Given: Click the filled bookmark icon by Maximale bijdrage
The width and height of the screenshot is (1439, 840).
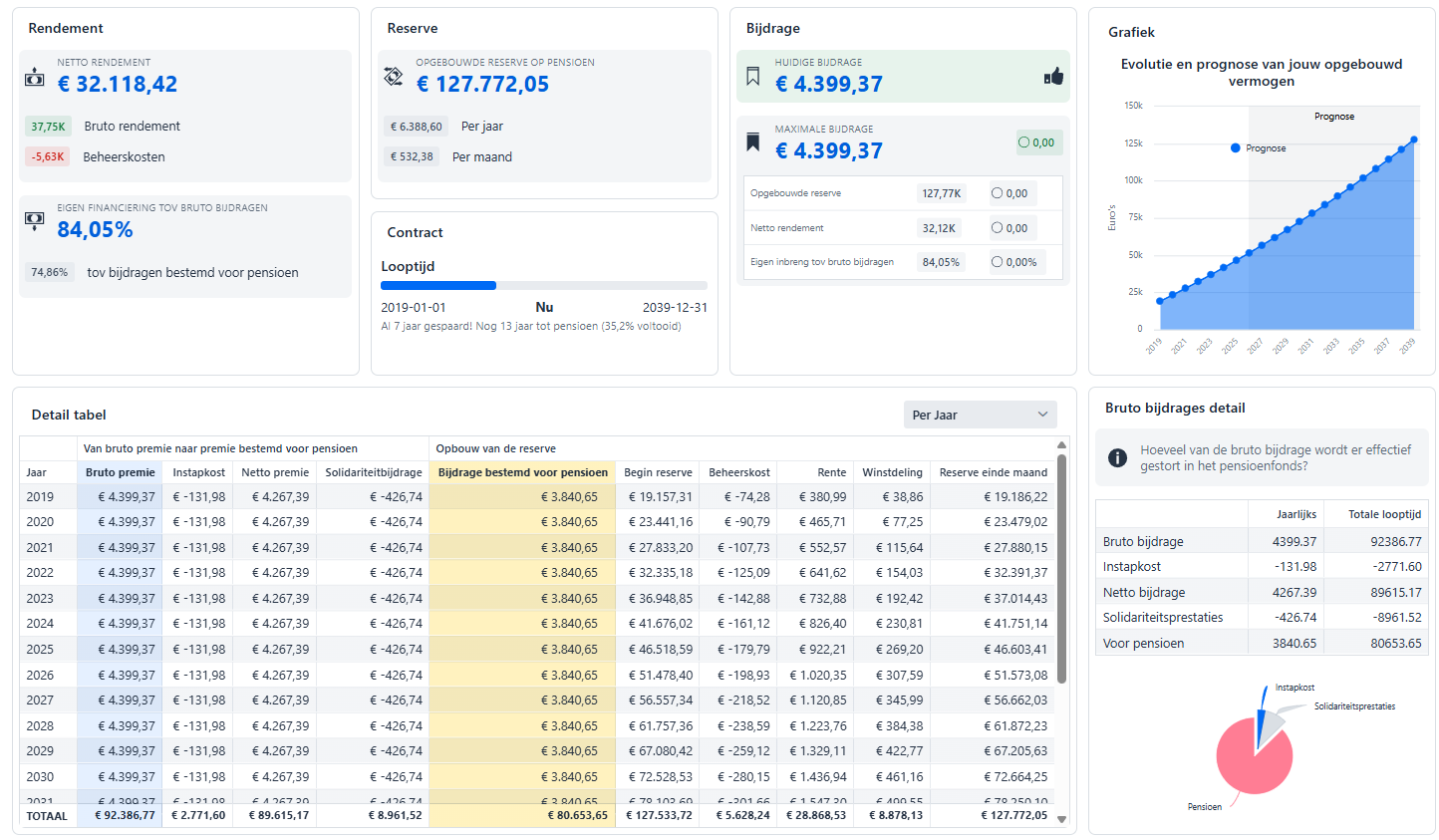Looking at the screenshot, I should click(x=753, y=143).
